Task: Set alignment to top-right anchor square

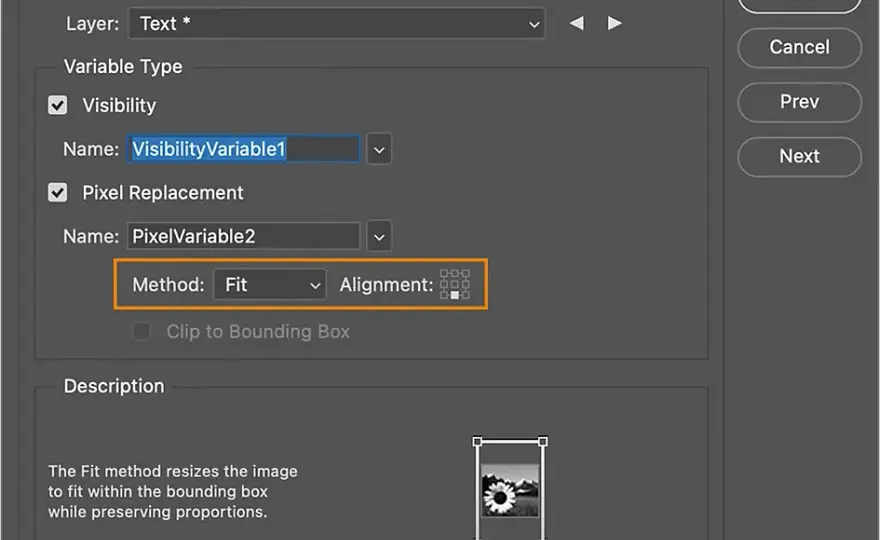Action: click(466, 273)
